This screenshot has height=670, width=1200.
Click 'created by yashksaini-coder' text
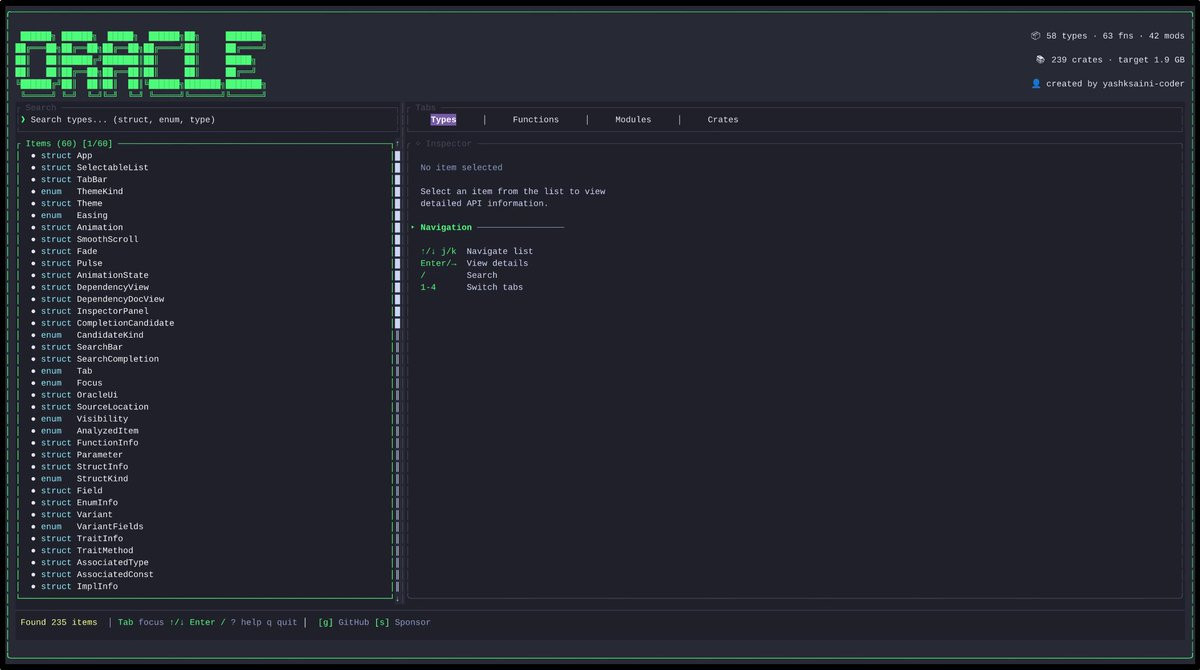(x=1115, y=84)
